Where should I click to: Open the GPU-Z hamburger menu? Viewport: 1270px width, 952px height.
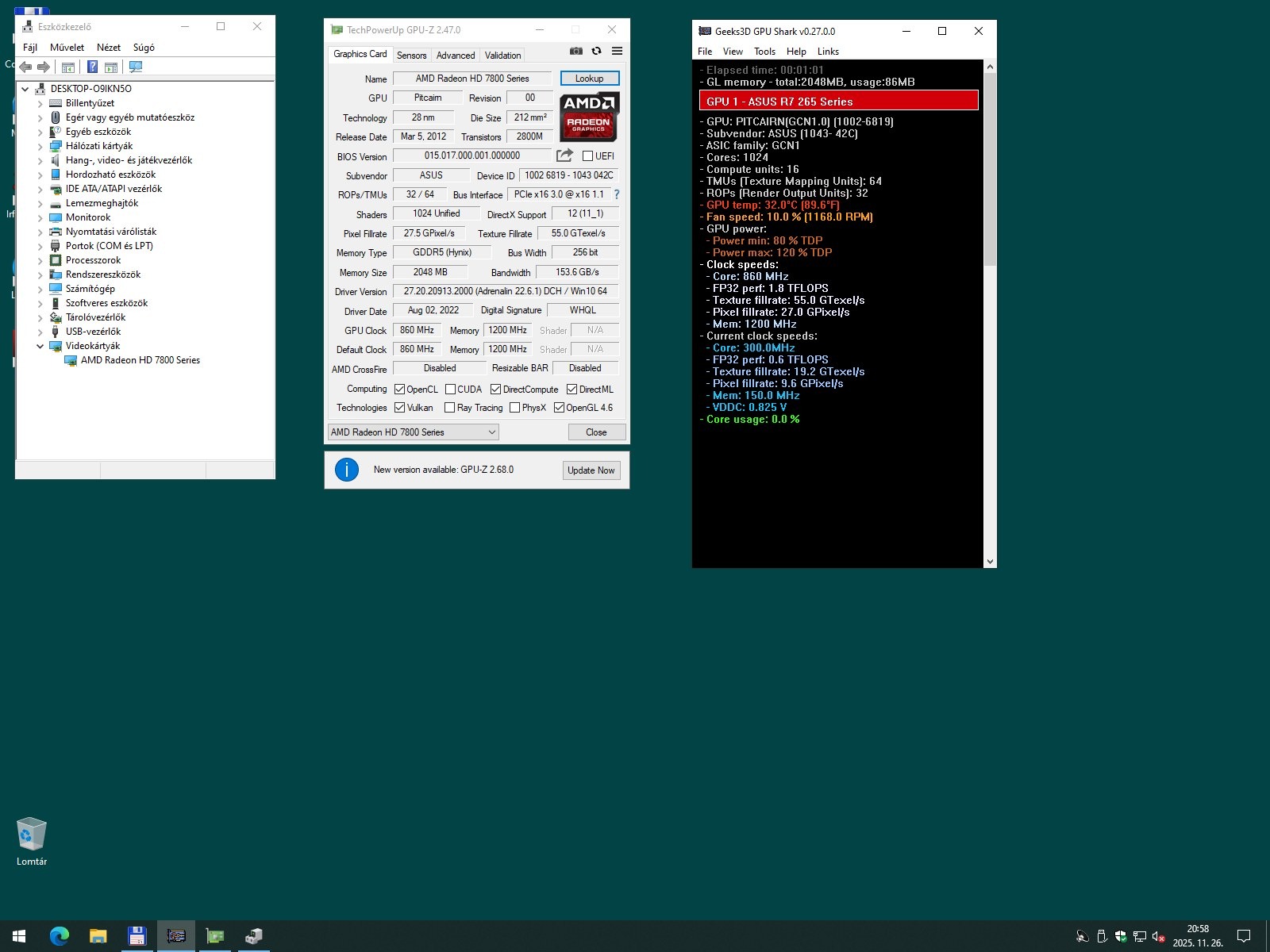click(x=617, y=51)
